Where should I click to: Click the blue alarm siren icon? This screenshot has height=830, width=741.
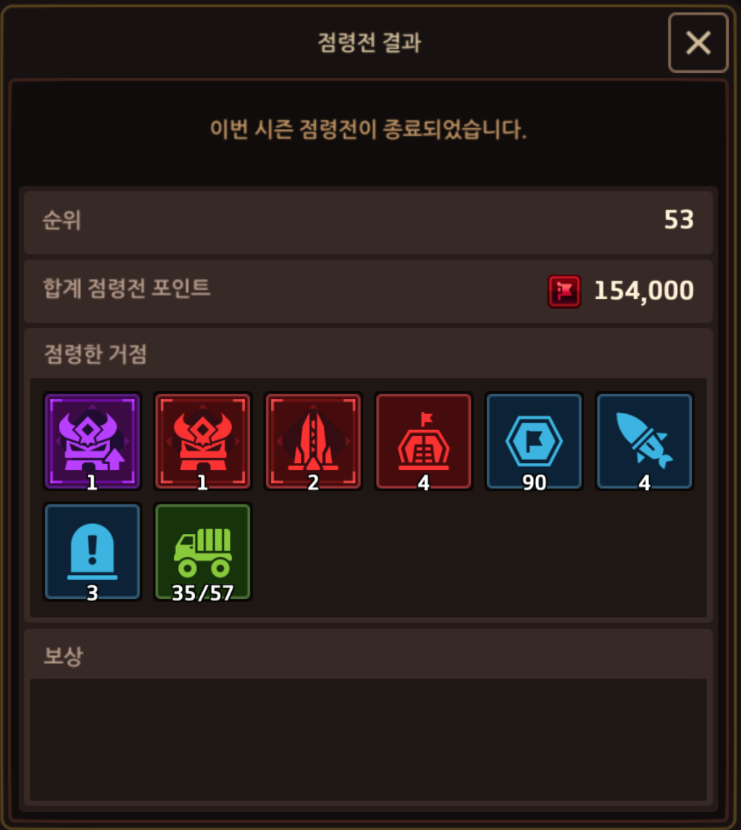[92, 552]
